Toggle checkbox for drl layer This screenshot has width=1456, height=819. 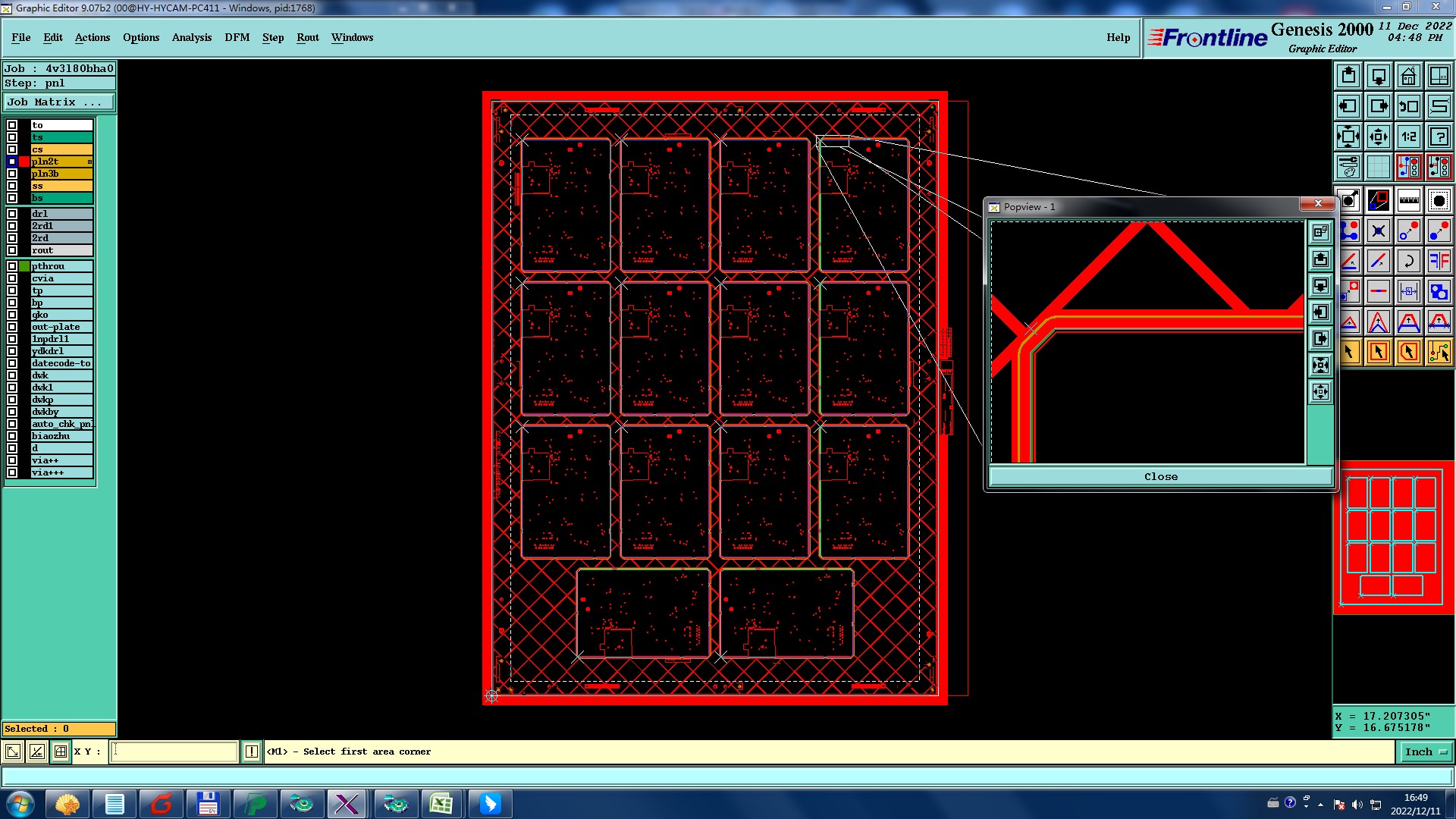click(x=12, y=214)
